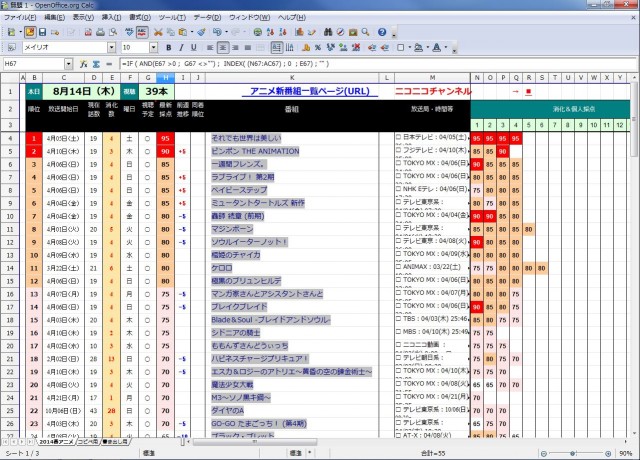Open the 挿入(I) menu
Screen dimensions: 640x460
(x=111, y=18)
